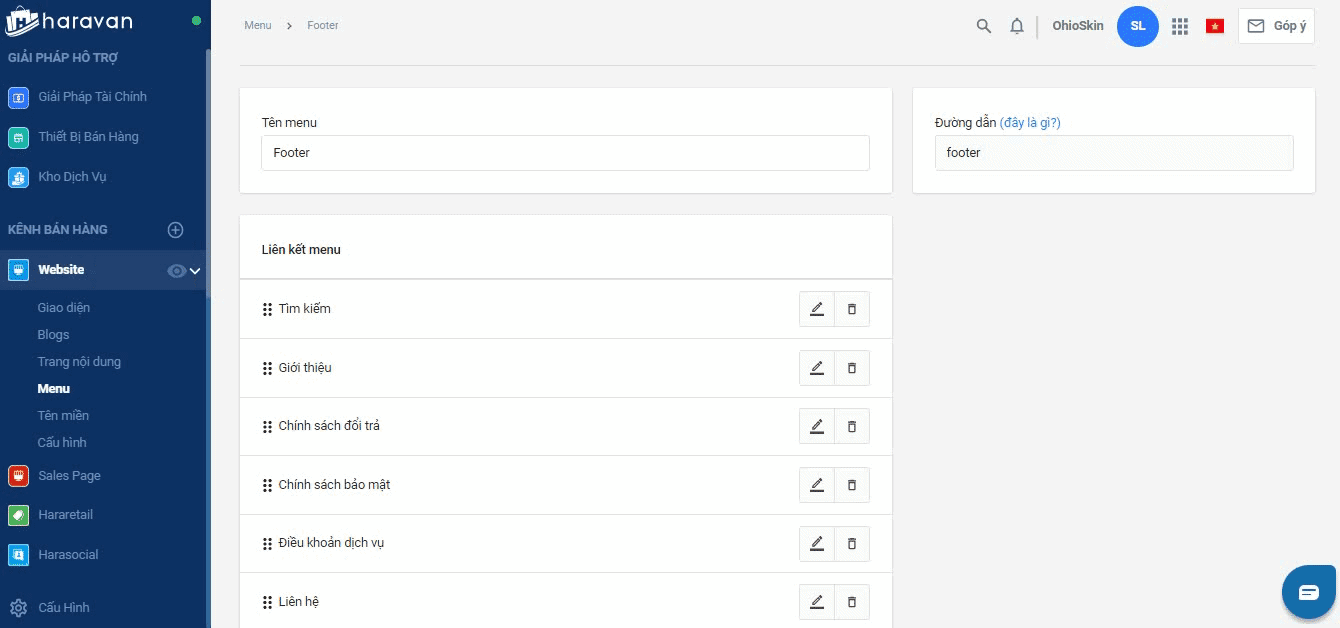
Task: Toggle the Website eye visibility icon
Action: (x=176, y=270)
